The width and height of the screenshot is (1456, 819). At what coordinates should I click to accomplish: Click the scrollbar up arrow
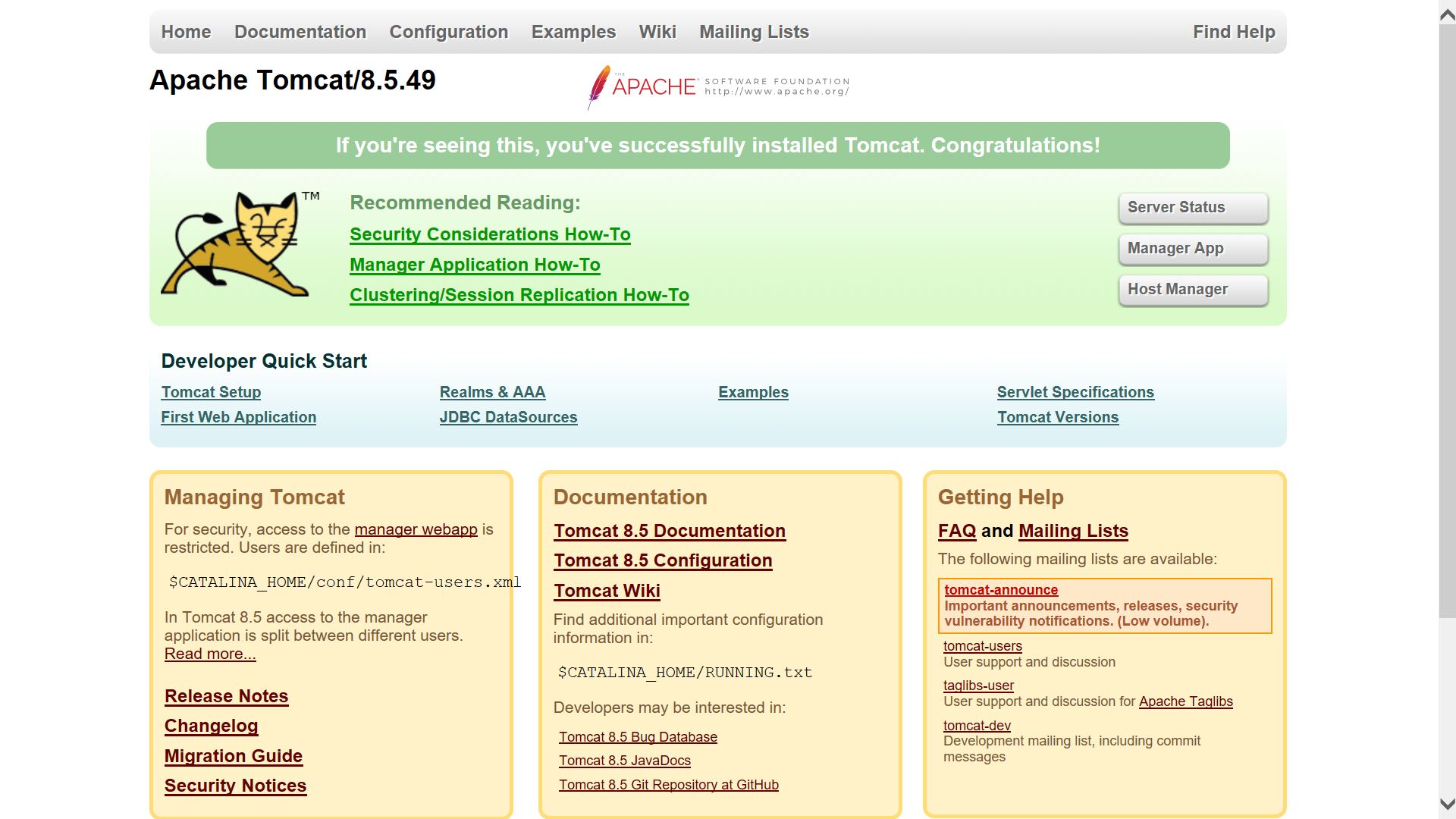point(1447,14)
